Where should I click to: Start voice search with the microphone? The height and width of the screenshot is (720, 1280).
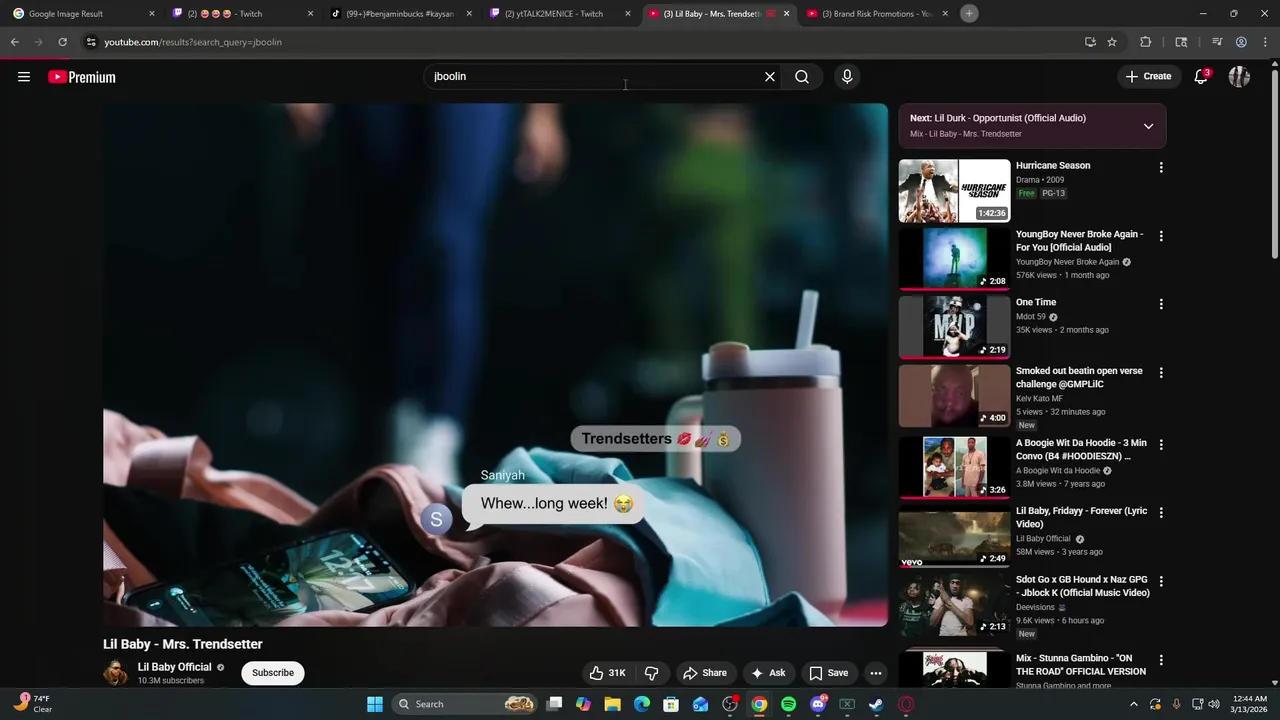[x=847, y=77]
